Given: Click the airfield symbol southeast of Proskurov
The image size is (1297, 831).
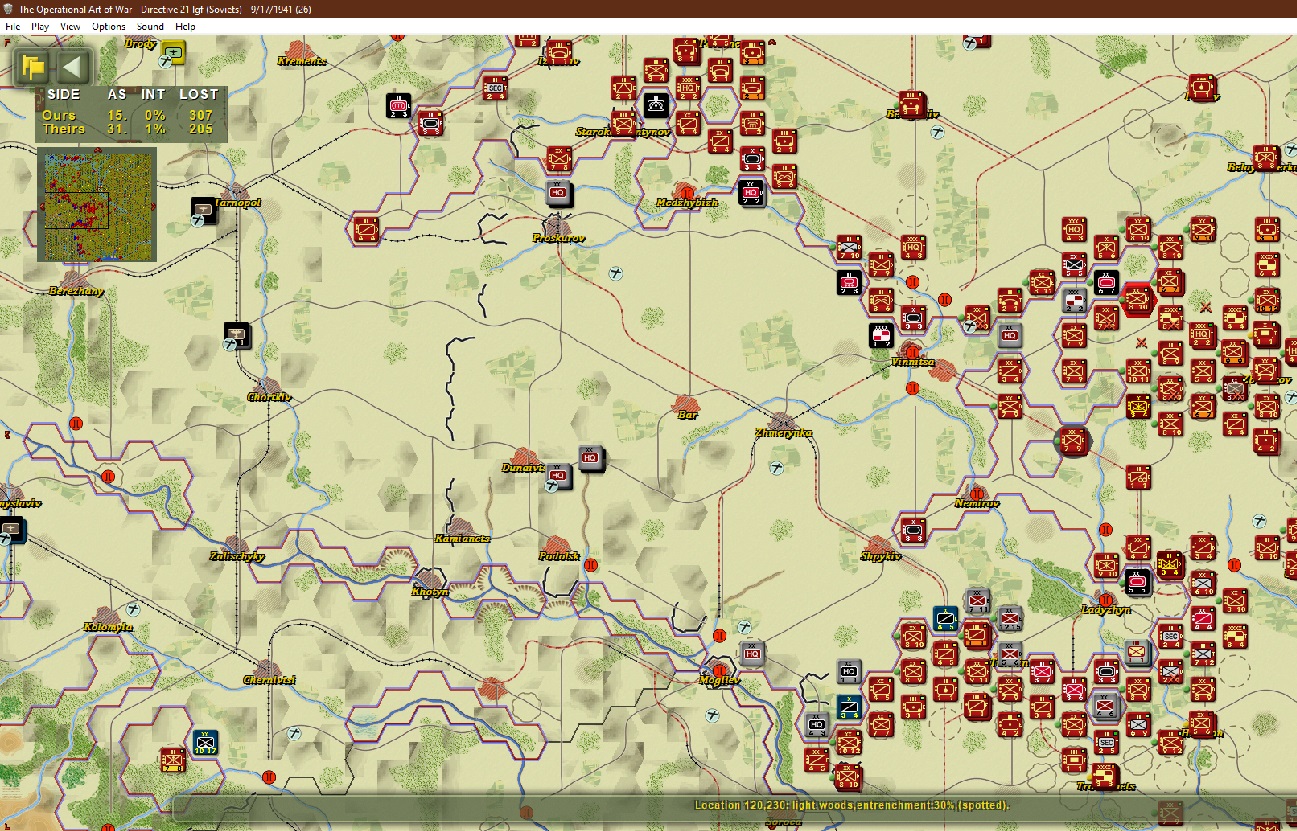Looking at the screenshot, I should pyautogui.click(x=615, y=272).
